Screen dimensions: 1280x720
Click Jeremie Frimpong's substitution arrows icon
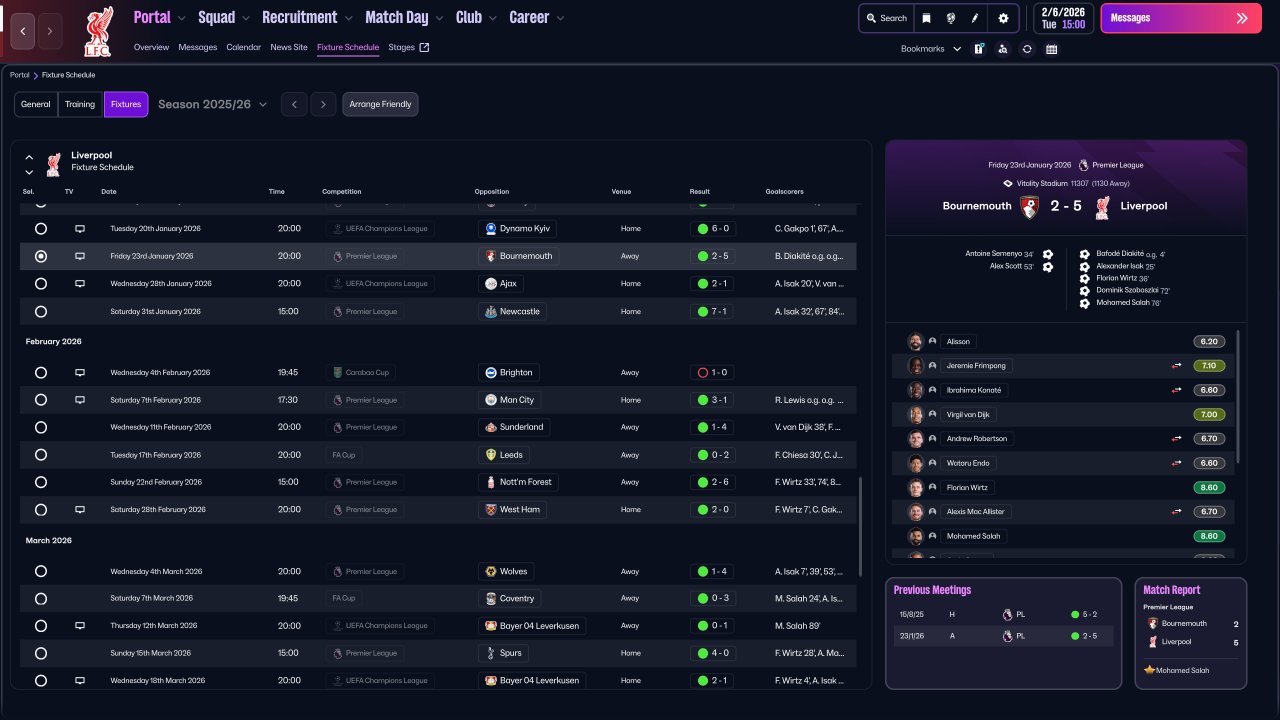[x=1177, y=366]
